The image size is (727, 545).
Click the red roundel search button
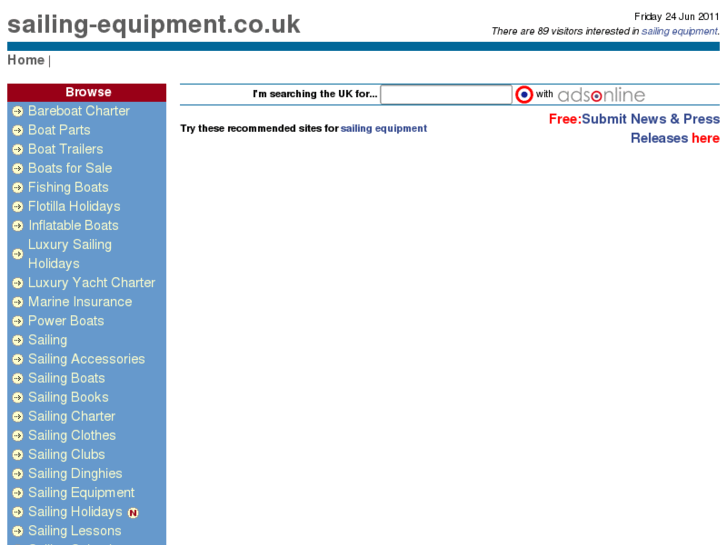pos(524,95)
